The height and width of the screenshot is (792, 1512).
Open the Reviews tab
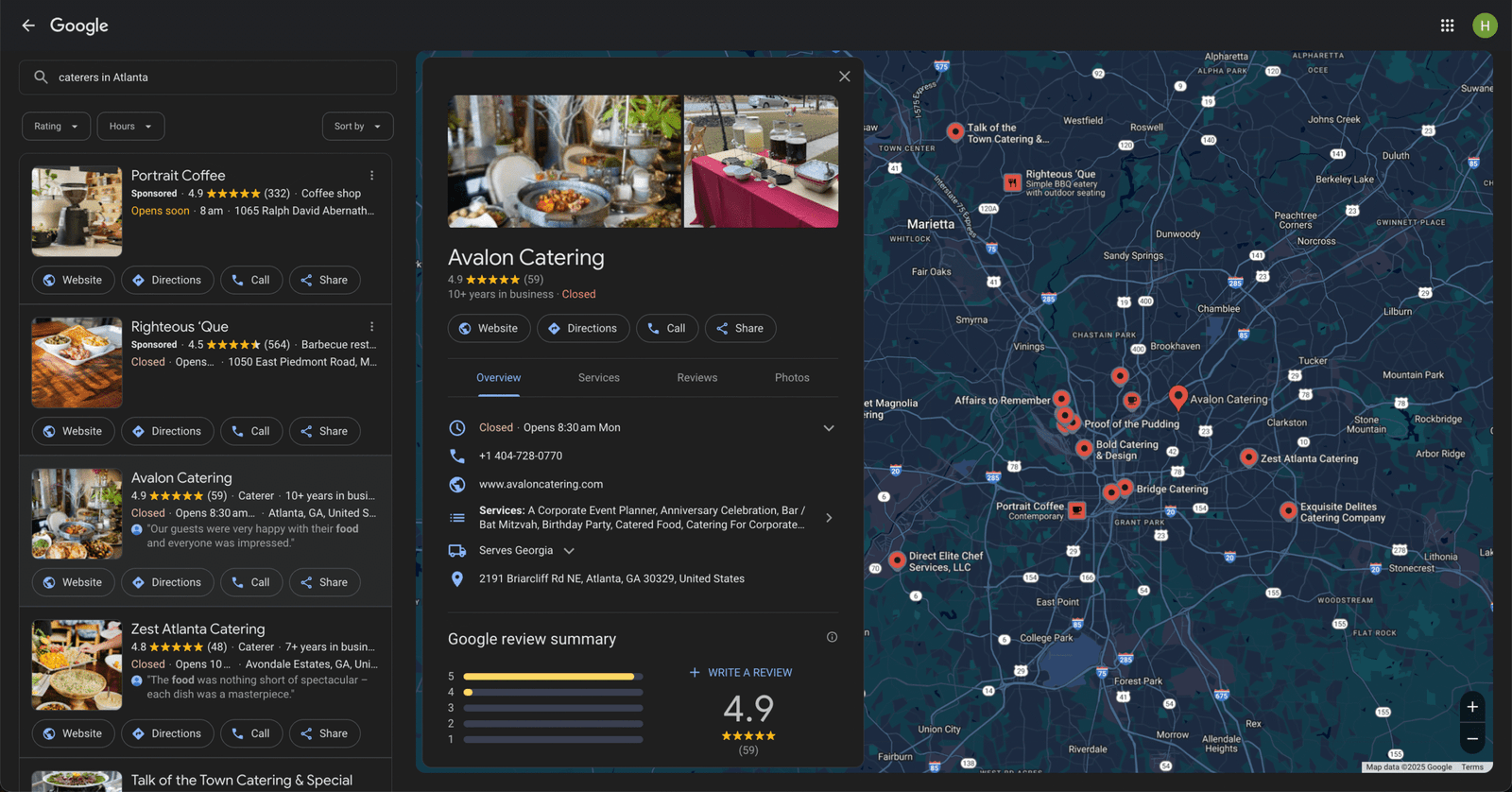tap(697, 377)
